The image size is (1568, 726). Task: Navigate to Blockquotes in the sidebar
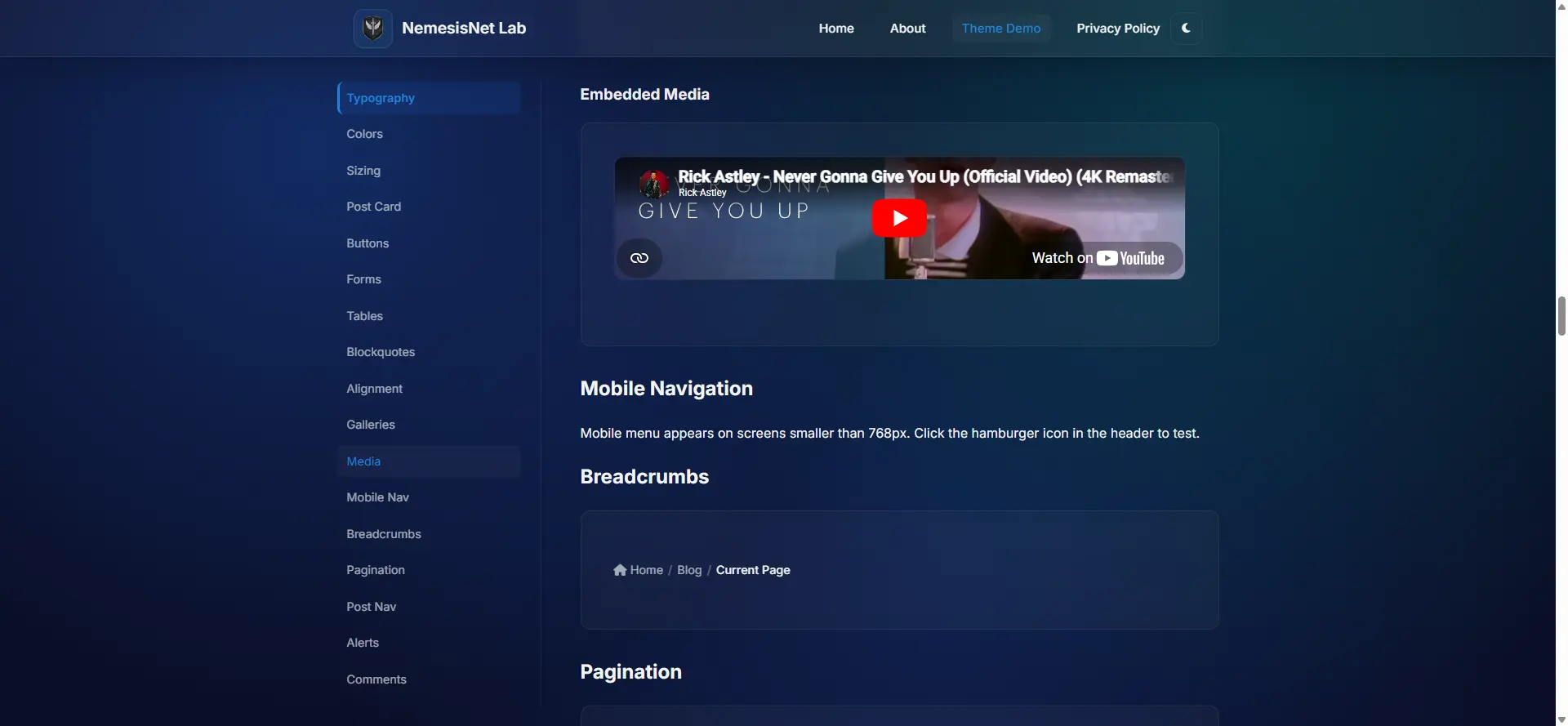click(429, 352)
